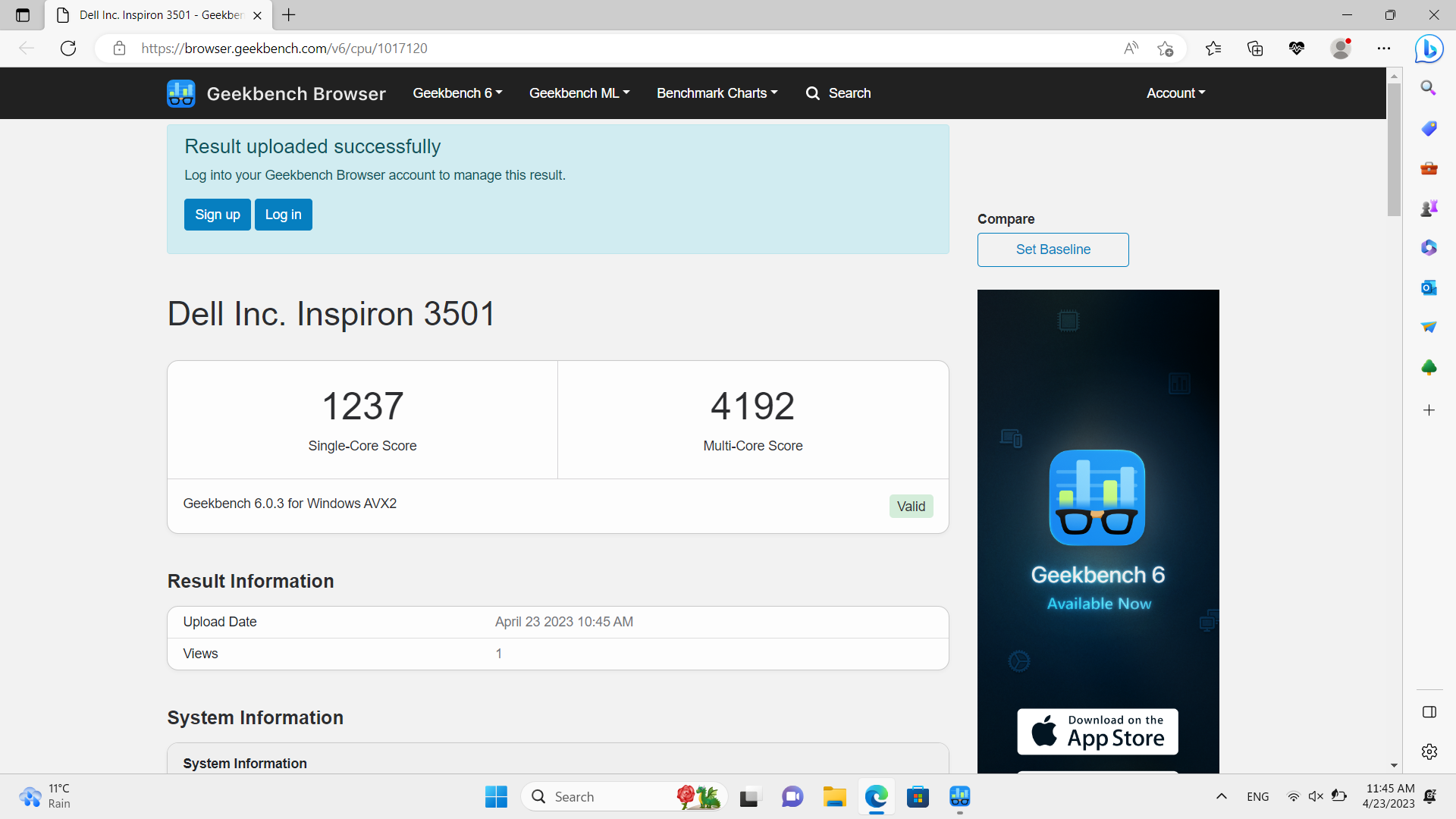Open the Account menu
Image resolution: width=1456 pixels, height=819 pixels.
click(x=1175, y=93)
